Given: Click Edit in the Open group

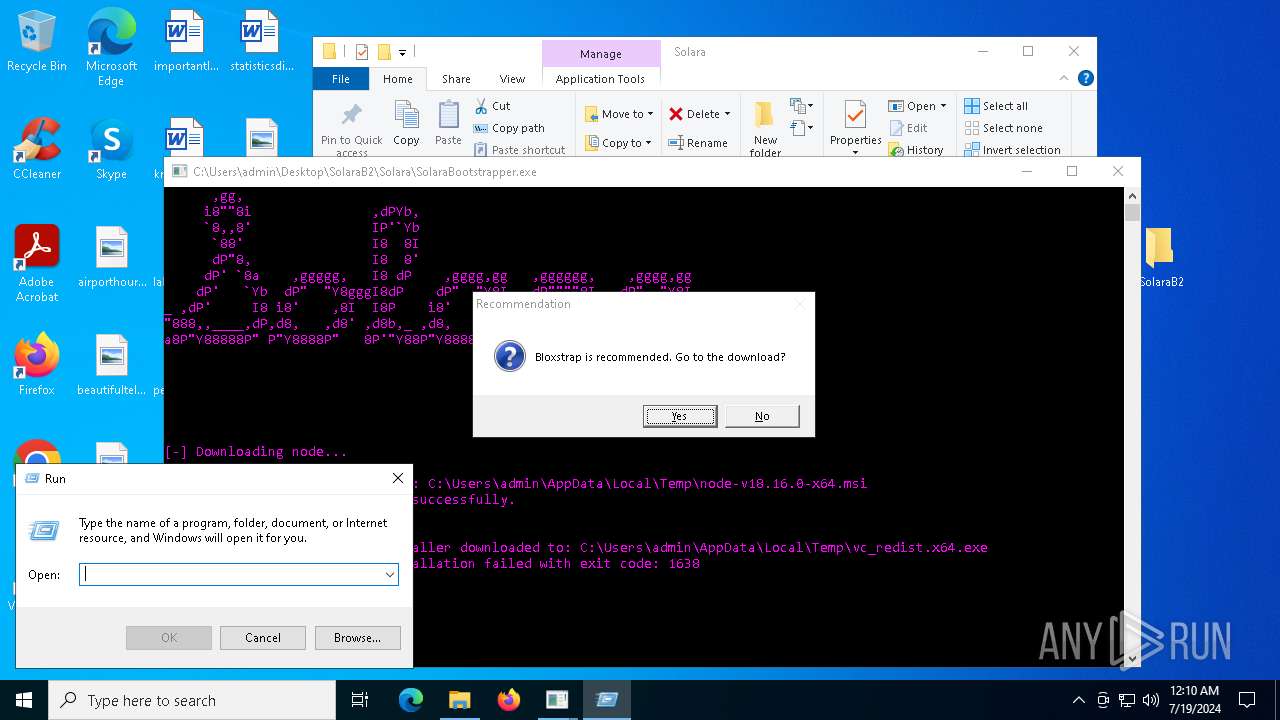Looking at the screenshot, I should coord(908,128).
